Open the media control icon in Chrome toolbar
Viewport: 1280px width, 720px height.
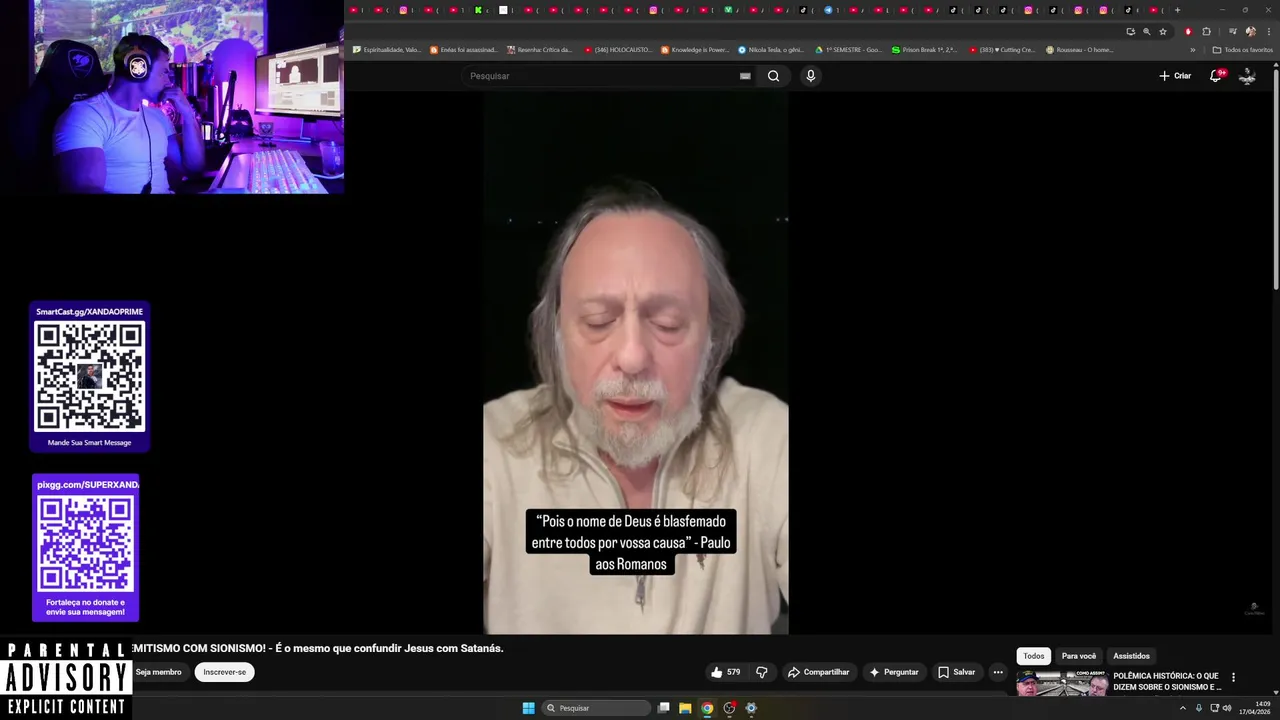tap(1232, 31)
